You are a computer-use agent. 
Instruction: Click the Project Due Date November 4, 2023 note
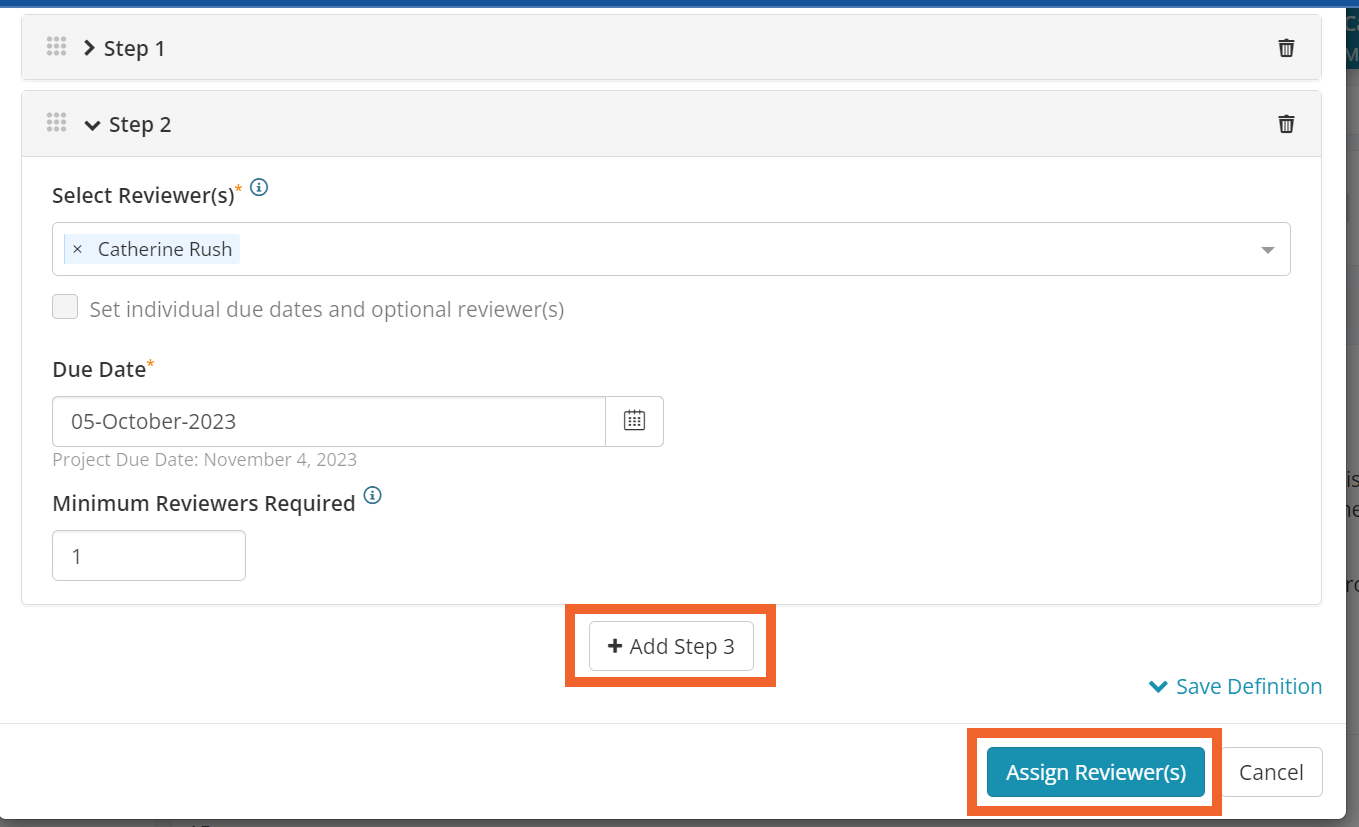(204, 460)
